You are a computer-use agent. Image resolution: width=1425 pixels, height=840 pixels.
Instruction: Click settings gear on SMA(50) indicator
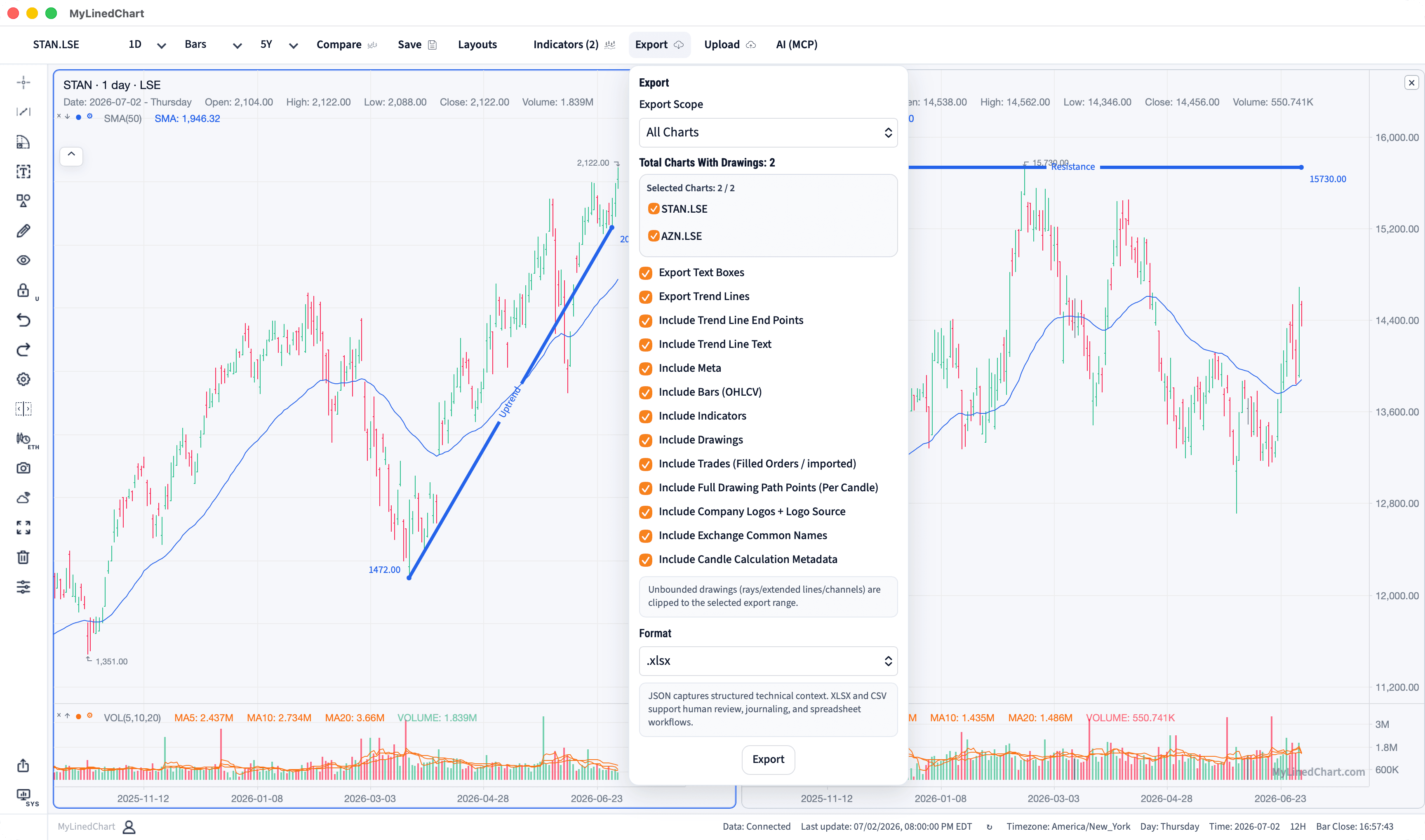[x=89, y=117]
